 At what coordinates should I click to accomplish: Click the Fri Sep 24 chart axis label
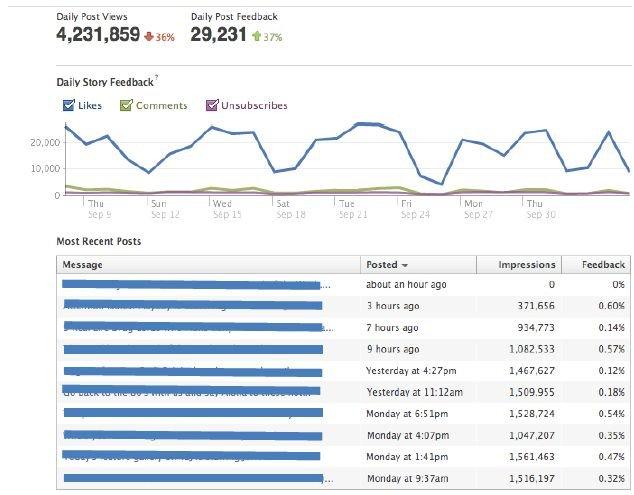coord(415,209)
